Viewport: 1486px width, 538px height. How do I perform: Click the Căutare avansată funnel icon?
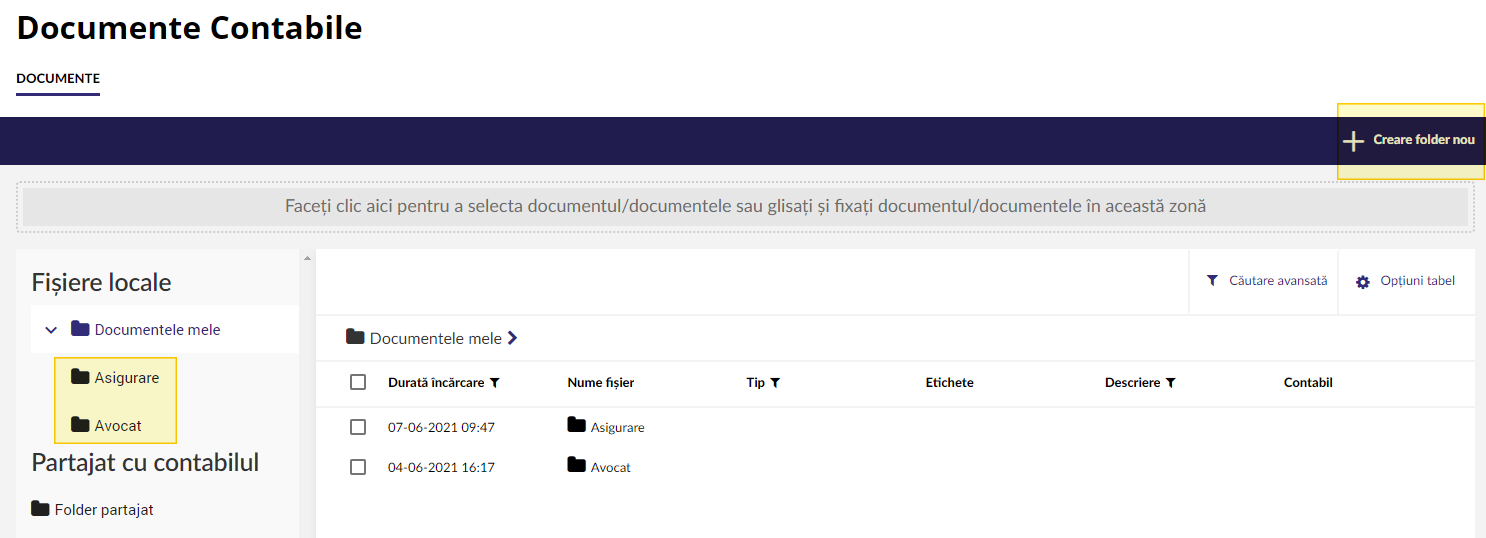point(1212,281)
